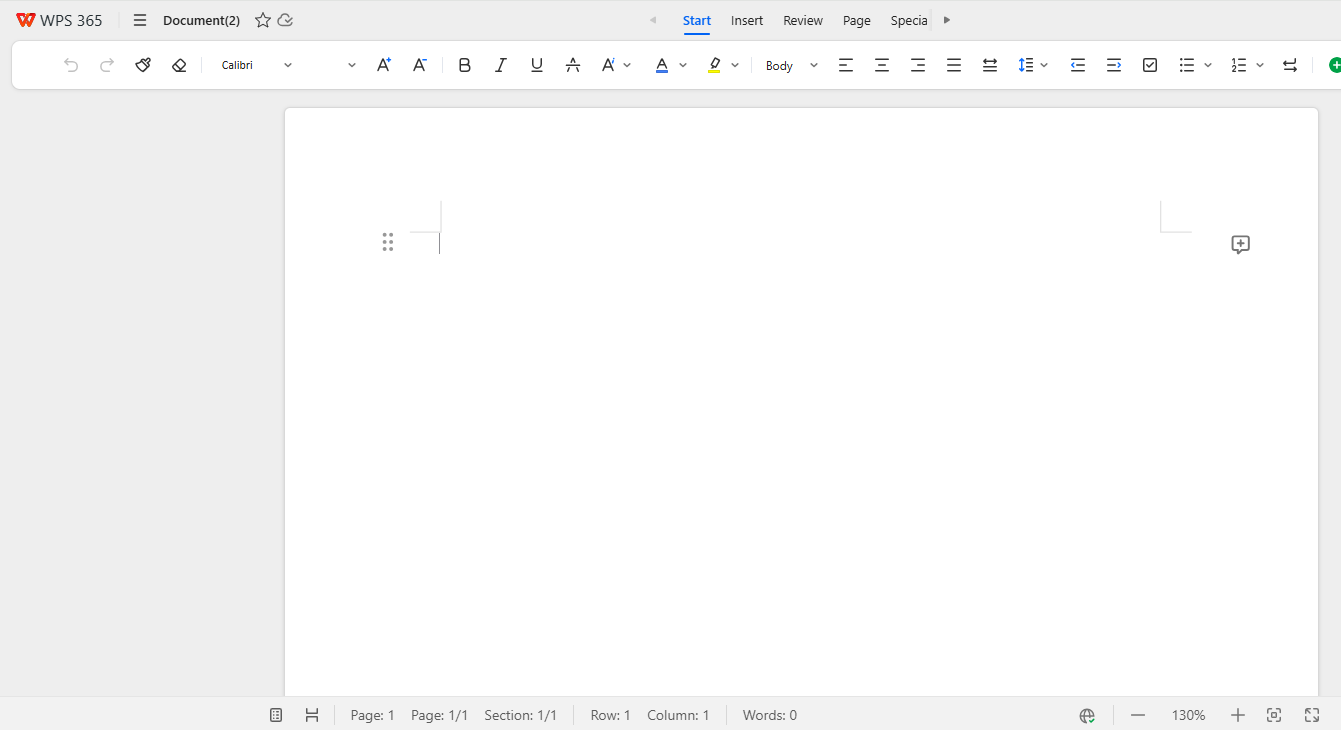Activate the Format Painter brush
The width and height of the screenshot is (1341, 730).
143,65
